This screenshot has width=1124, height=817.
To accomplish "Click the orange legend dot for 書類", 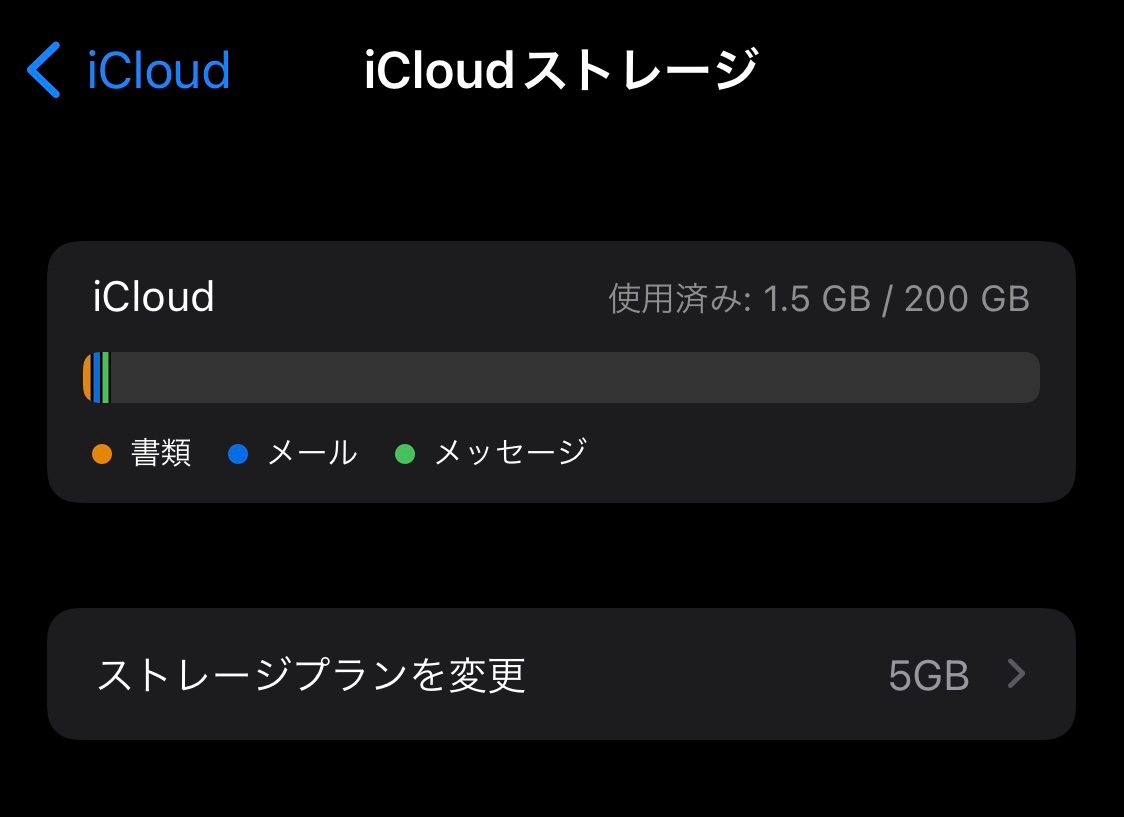I will pyautogui.click(x=101, y=454).
